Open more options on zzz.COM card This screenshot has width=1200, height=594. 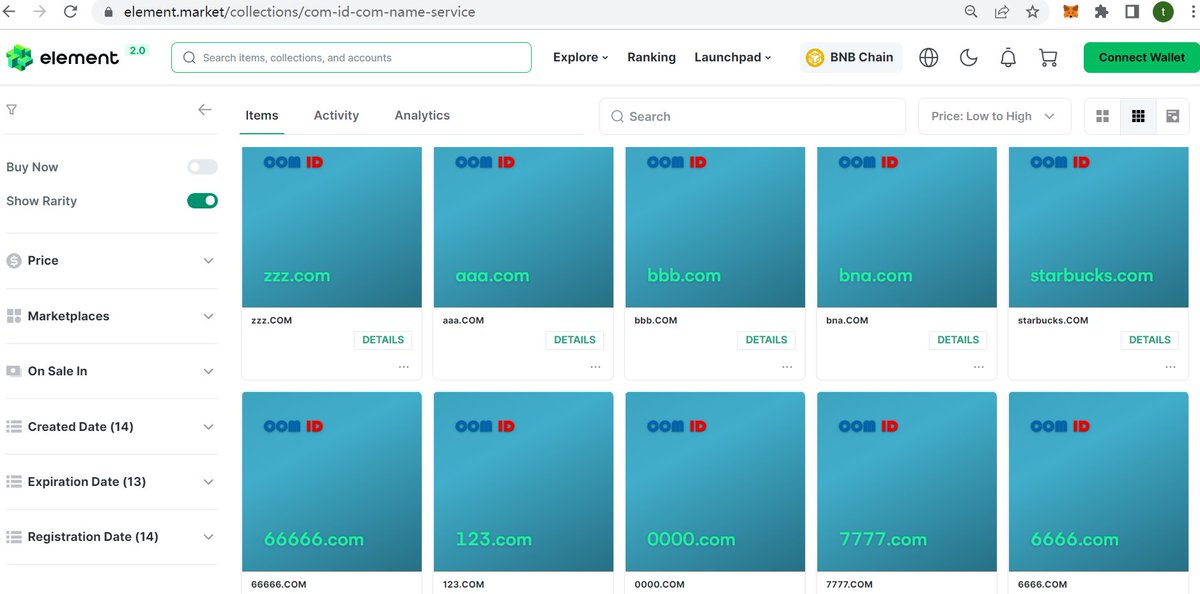[404, 367]
